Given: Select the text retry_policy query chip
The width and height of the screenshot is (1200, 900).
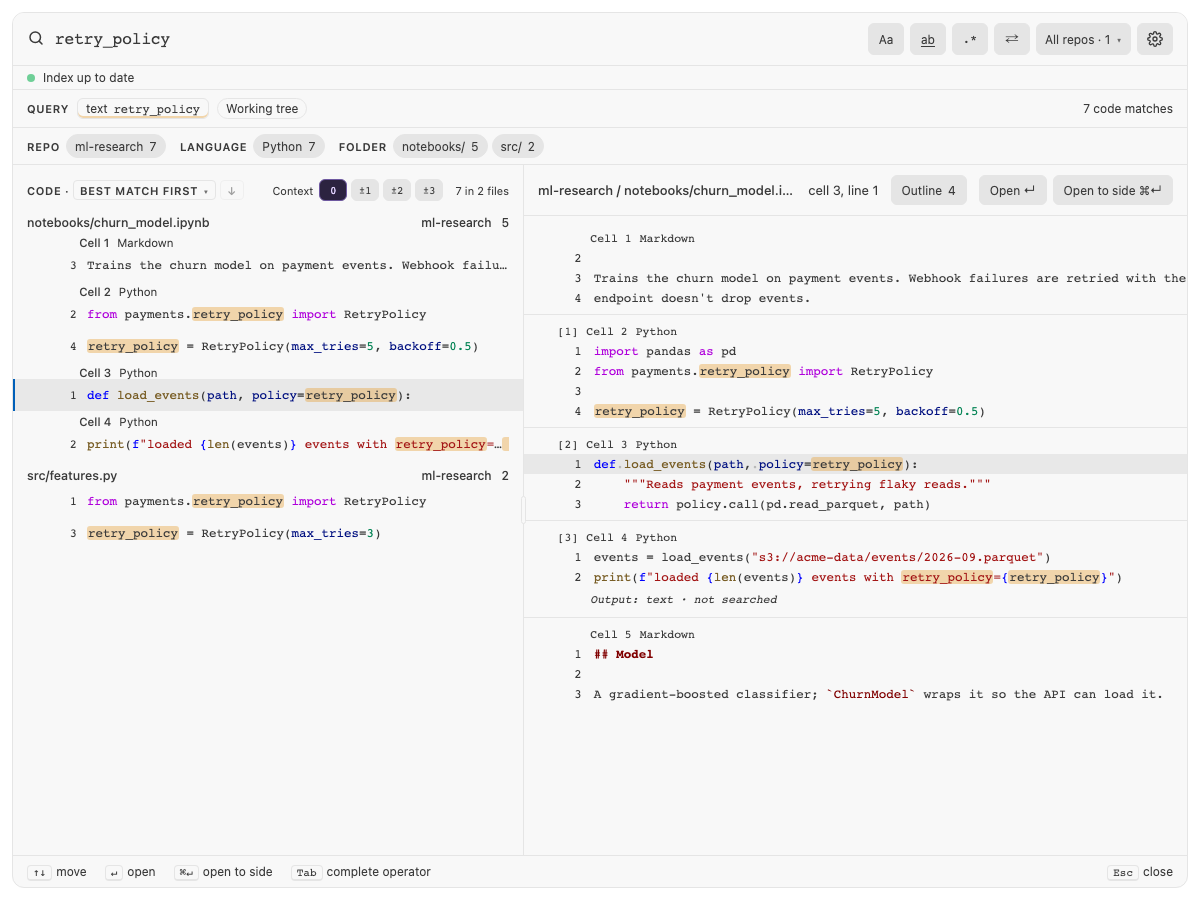Looking at the screenshot, I should pos(143,109).
